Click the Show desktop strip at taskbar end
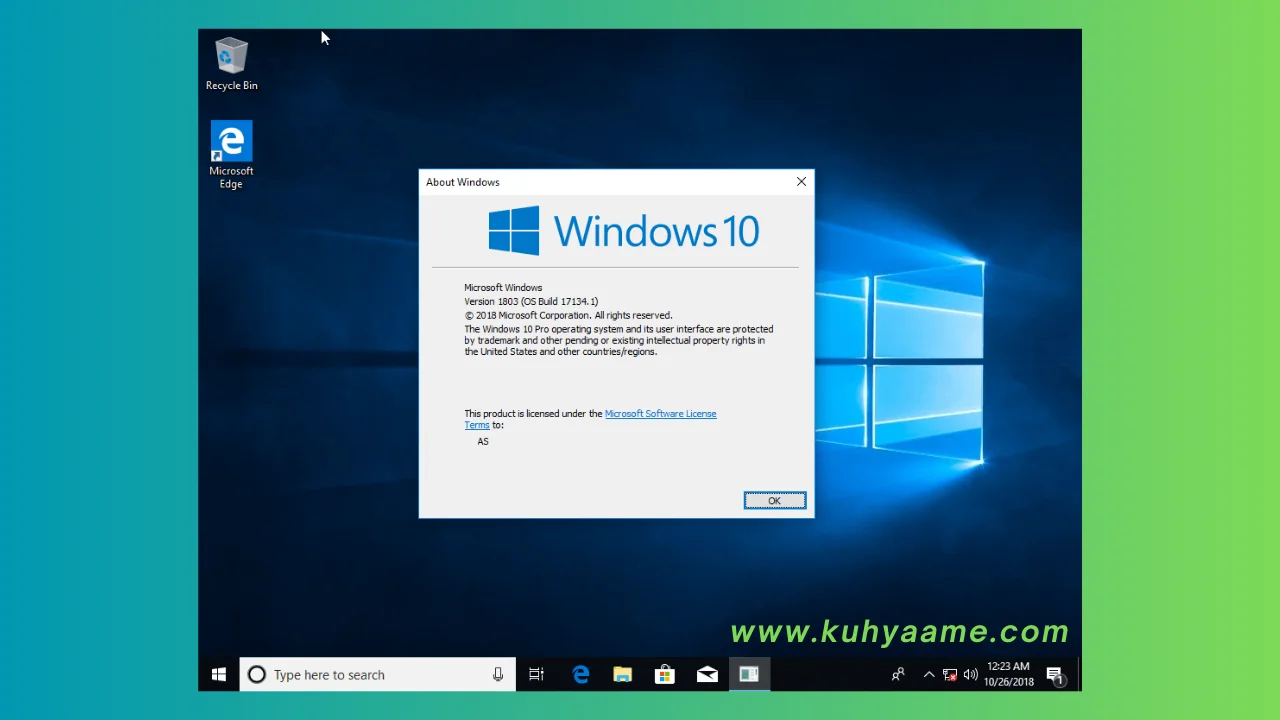The width and height of the screenshot is (1280, 720). (1079, 675)
